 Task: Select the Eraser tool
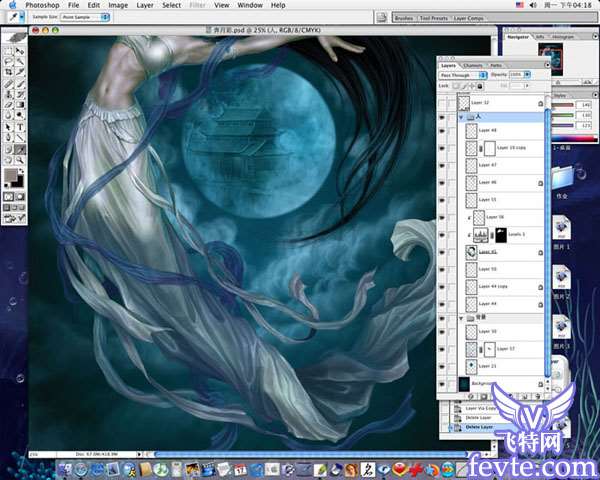(x=8, y=104)
